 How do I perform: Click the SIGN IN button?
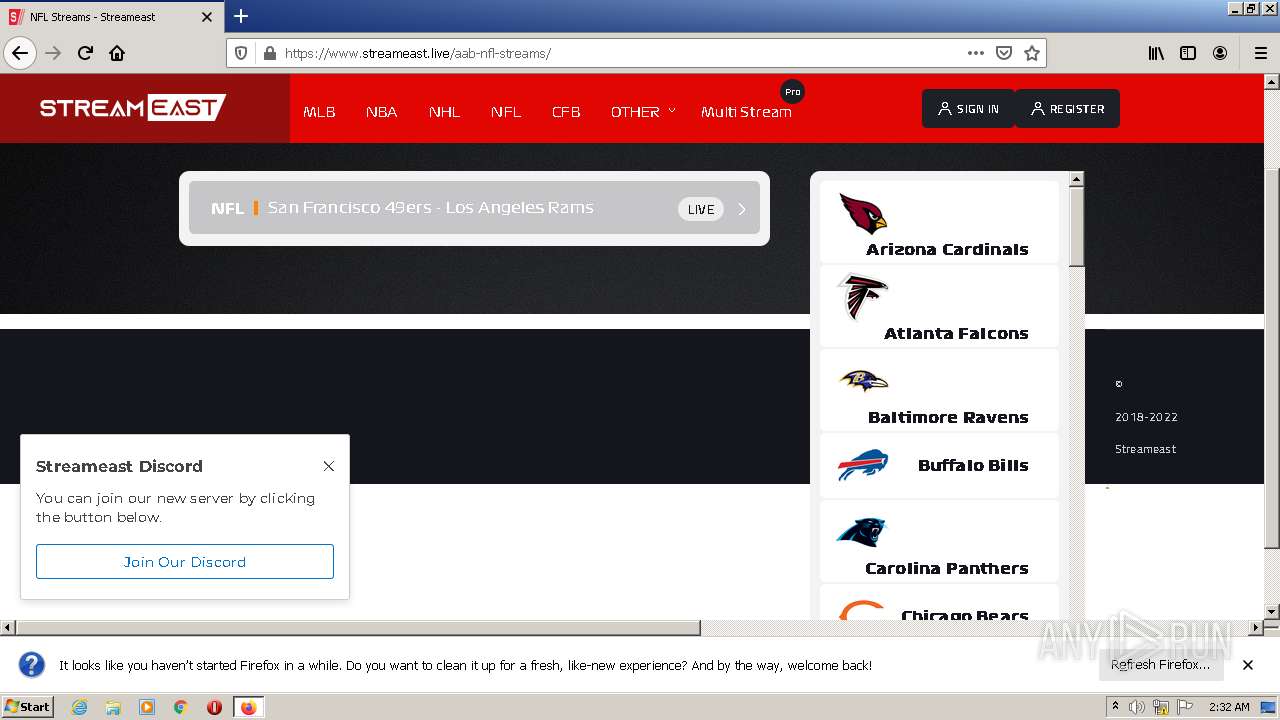[968, 109]
